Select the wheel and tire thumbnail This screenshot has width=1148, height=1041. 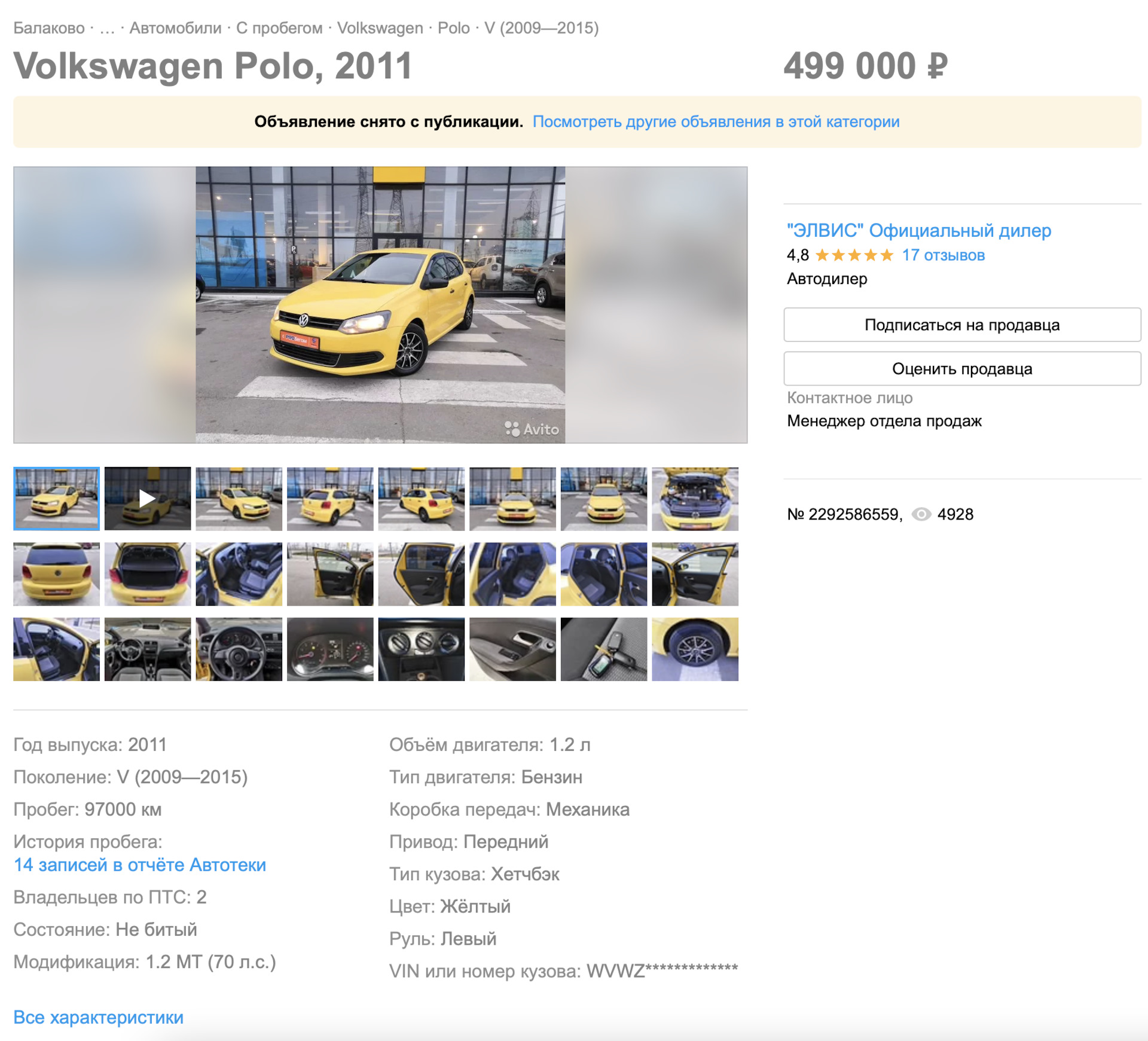[695, 649]
